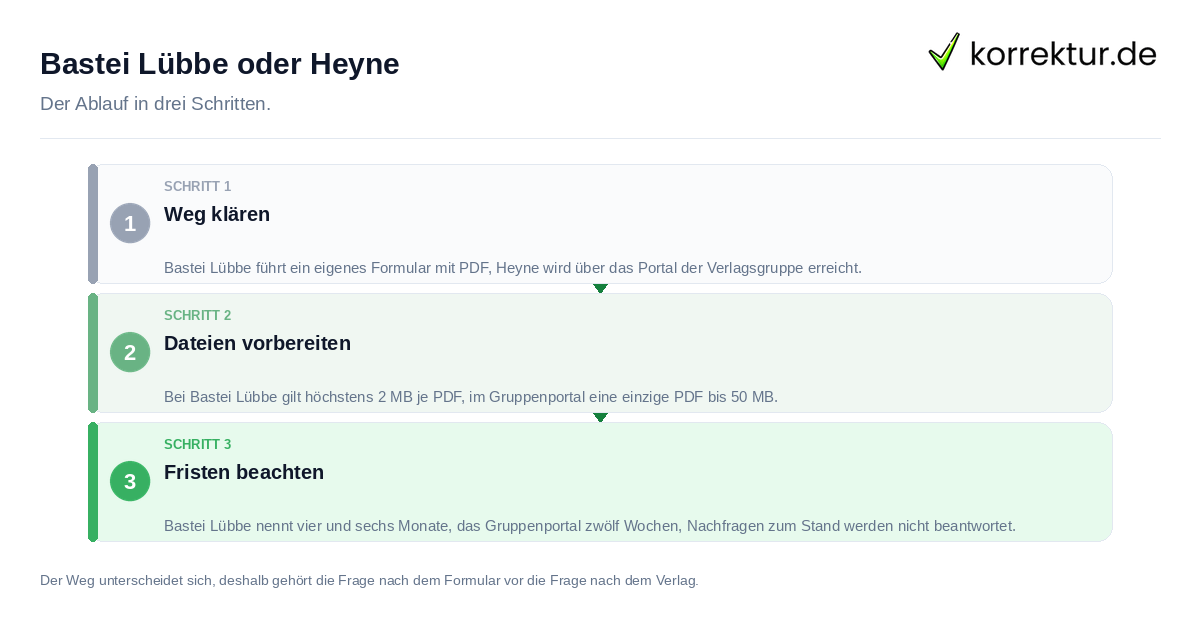Click the green checkmark in the logo

tap(944, 52)
